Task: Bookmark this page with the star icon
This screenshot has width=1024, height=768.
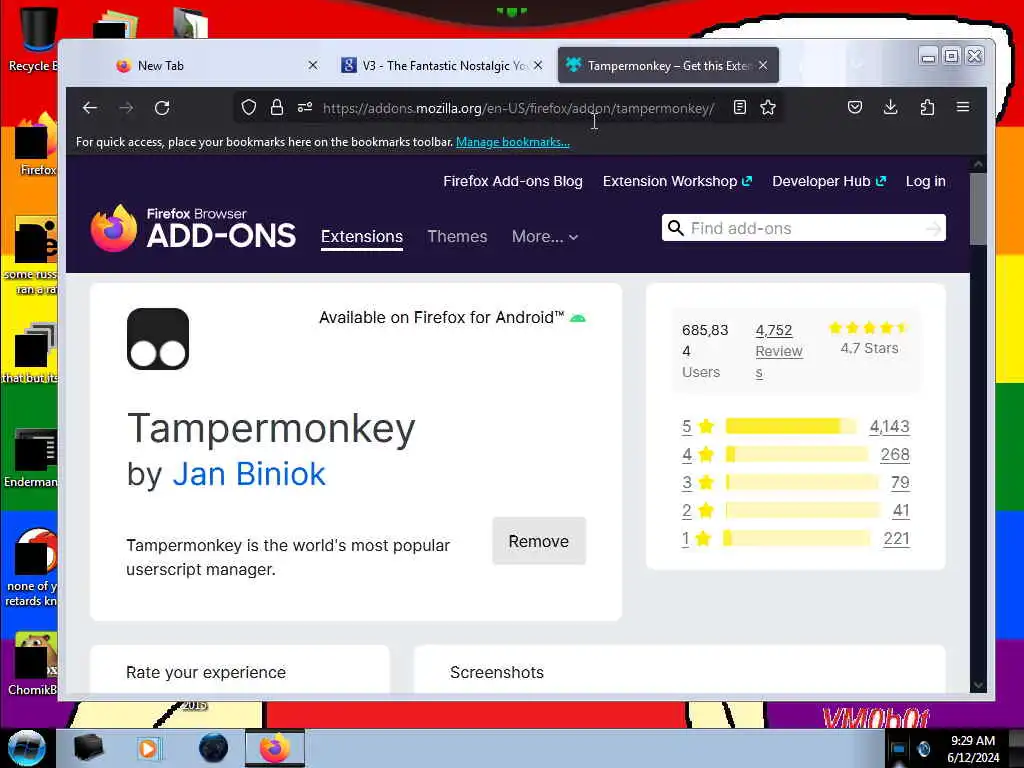Action: click(768, 107)
